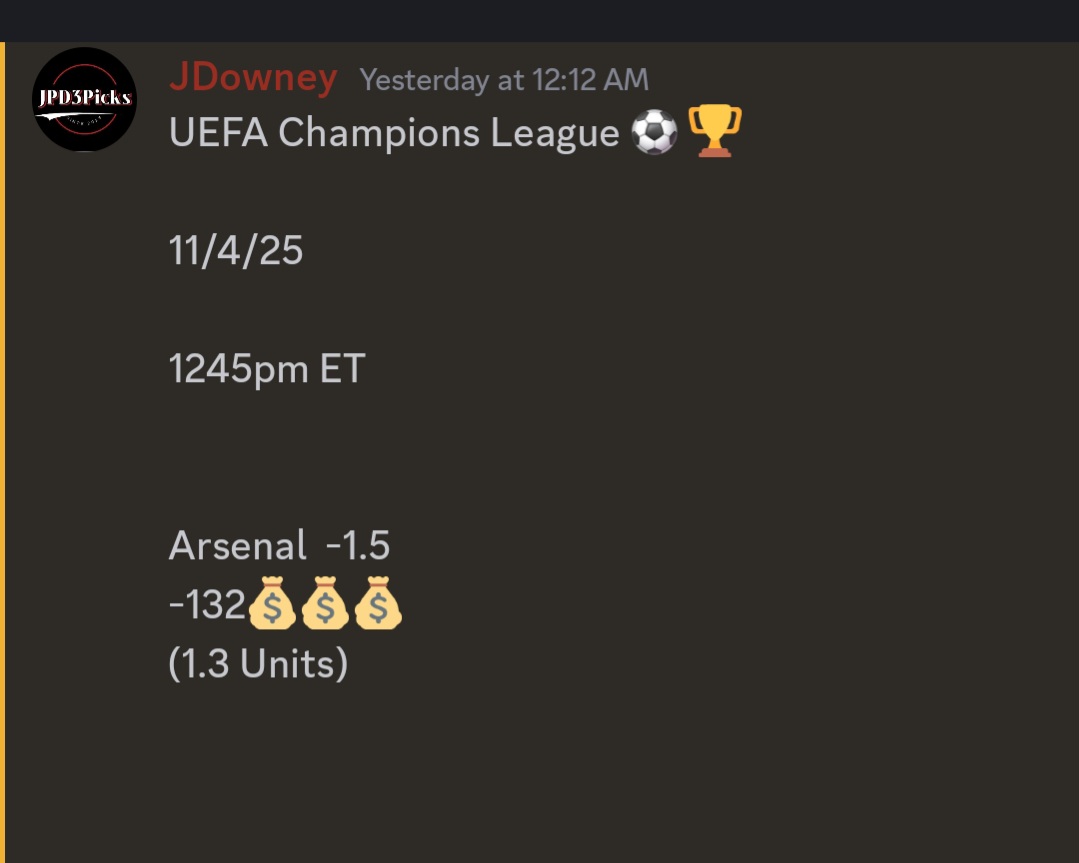
Task: Click the yellow highlight bar at the message edge
Action: point(3,450)
